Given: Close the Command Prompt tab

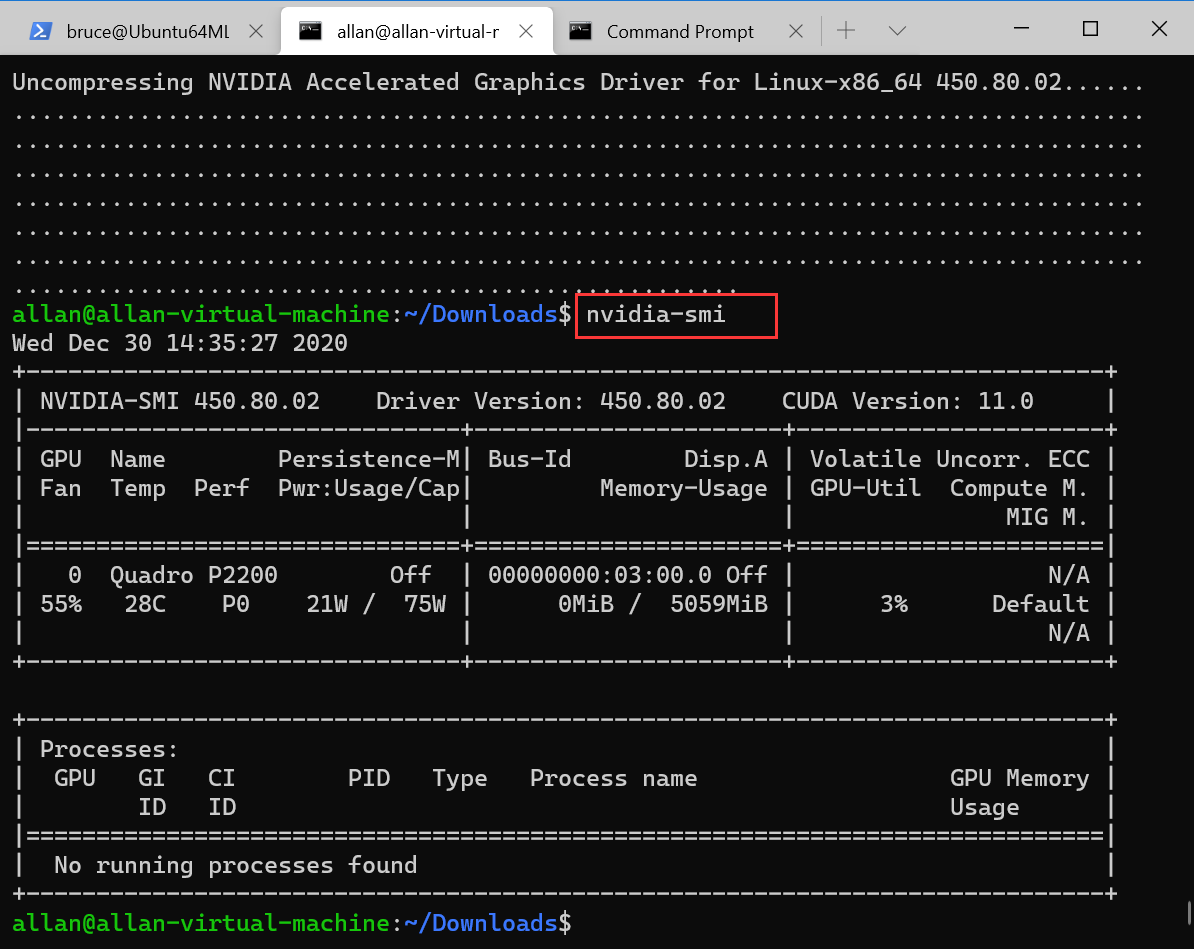Looking at the screenshot, I should (x=796, y=31).
